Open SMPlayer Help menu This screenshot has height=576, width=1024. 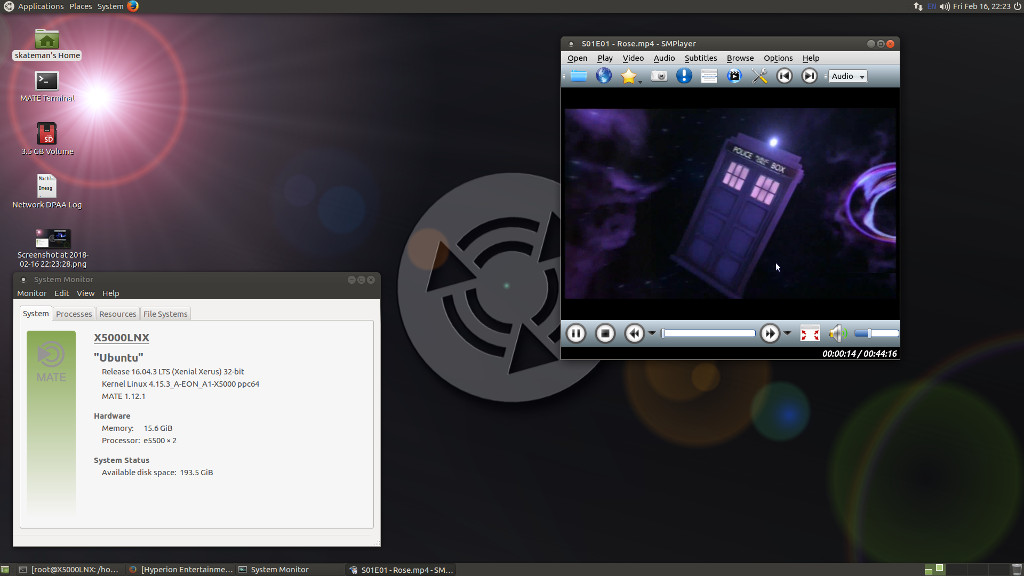[810, 58]
